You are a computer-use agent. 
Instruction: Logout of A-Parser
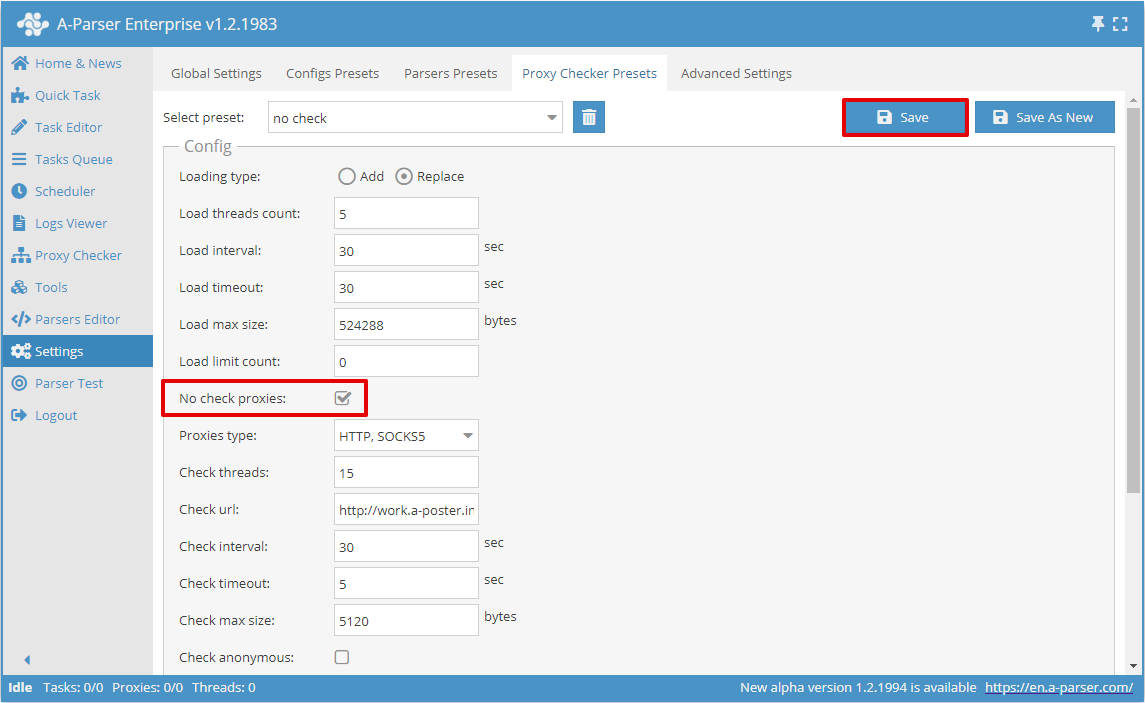tap(56, 415)
